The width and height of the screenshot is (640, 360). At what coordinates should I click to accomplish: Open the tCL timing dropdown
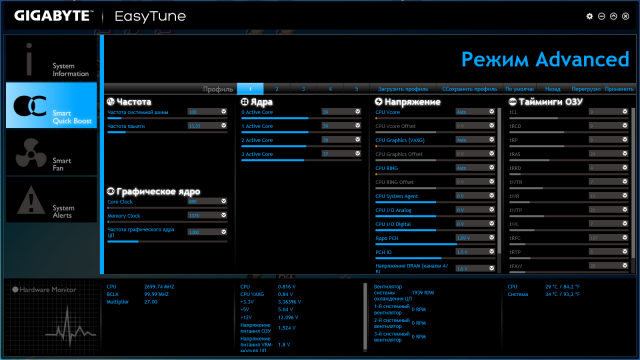pyautogui.click(x=625, y=111)
